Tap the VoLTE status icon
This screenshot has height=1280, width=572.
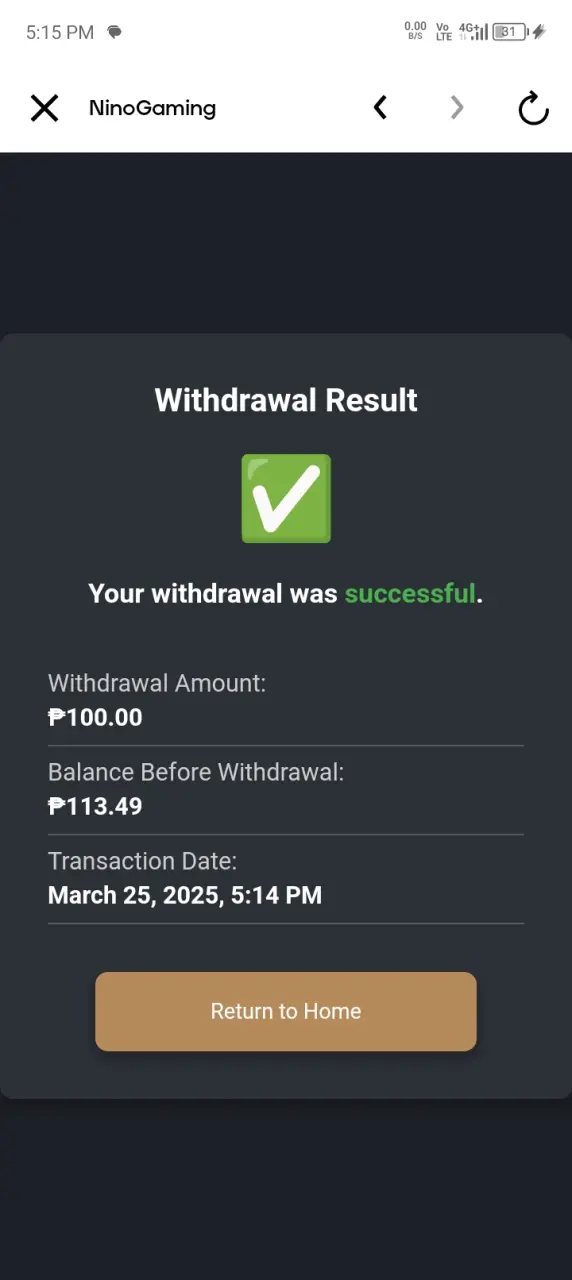[443, 32]
